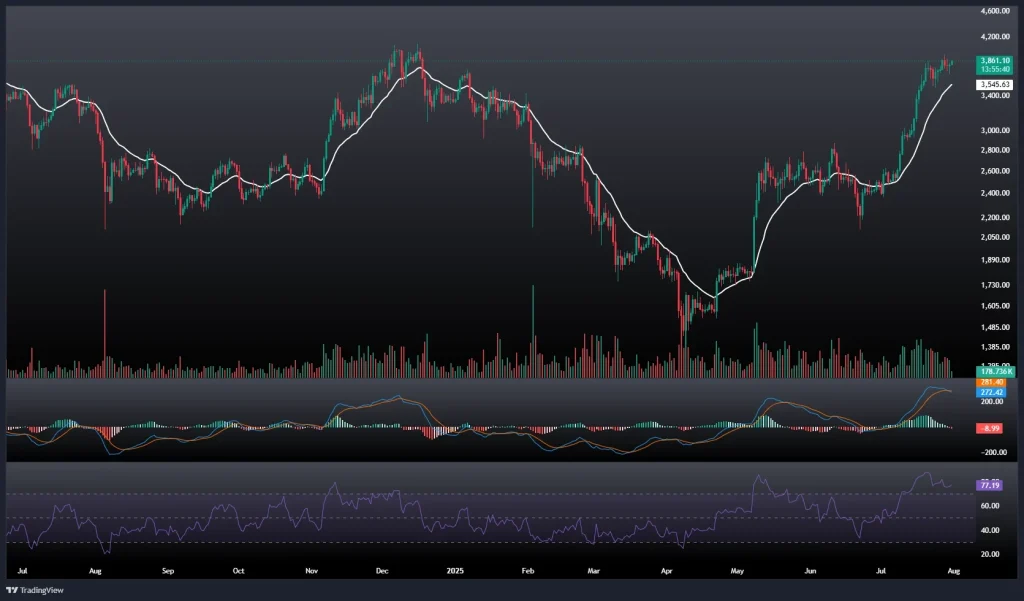
Task: Click the 1,485.00 price axis label
Action: pos(996,328)
